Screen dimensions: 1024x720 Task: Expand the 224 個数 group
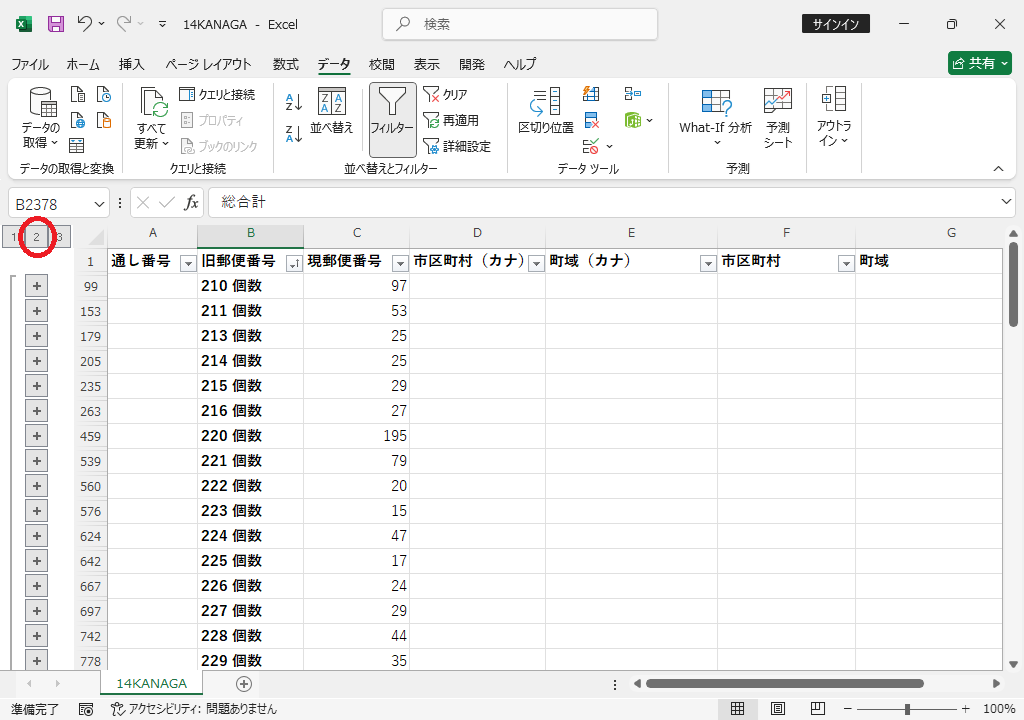tap(37, 536)
